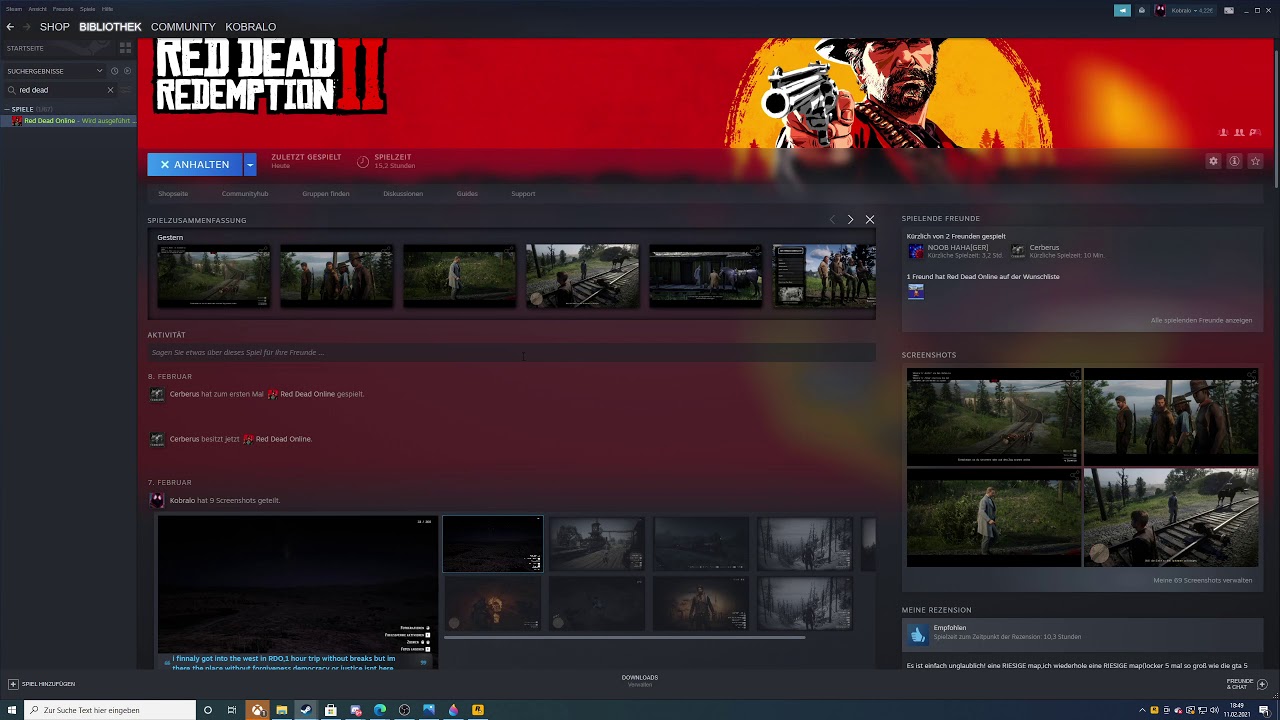Screen dimensions: 1280x720
Task: Go to previous game summary entry
Action: tap(831, 219)
